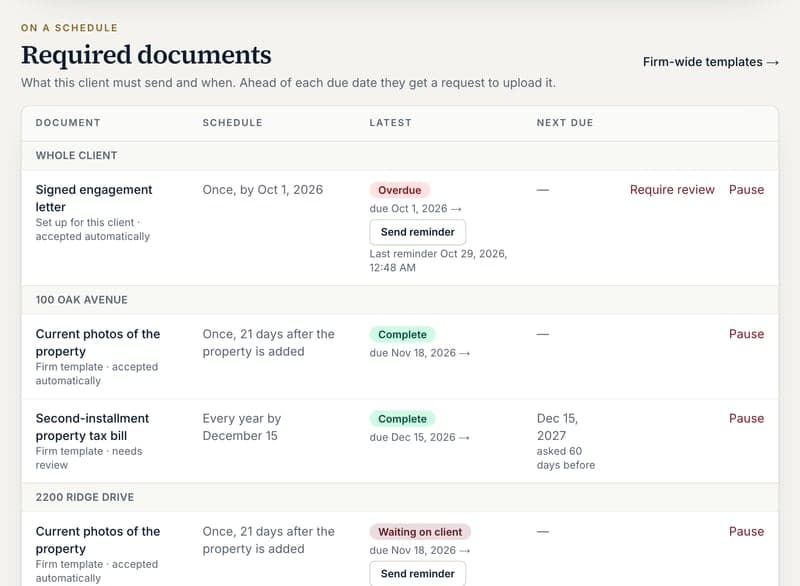
Task: Click 'Current photos of the property' under 100 Oak Avenue
Action: (98, 343)
